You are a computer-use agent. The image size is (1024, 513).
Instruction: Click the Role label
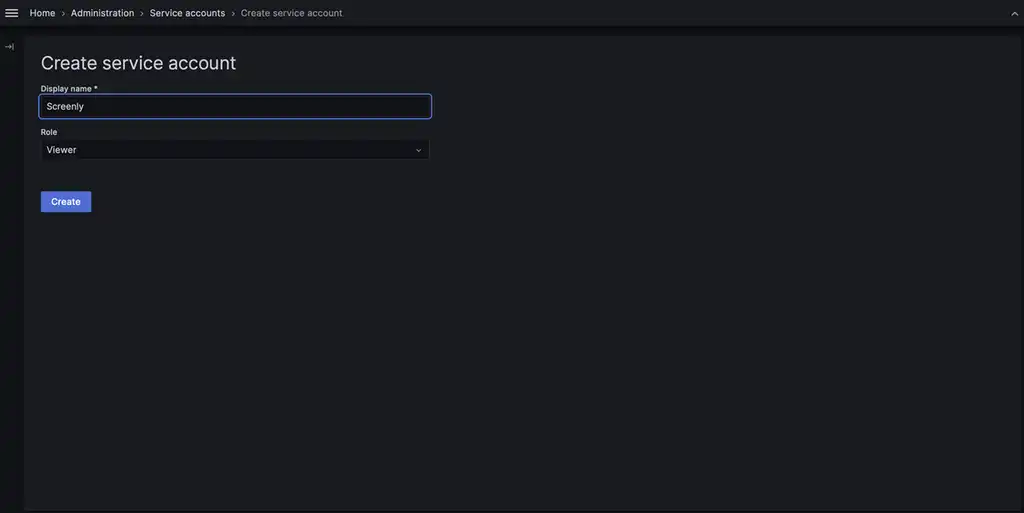[x=49, y=132]
